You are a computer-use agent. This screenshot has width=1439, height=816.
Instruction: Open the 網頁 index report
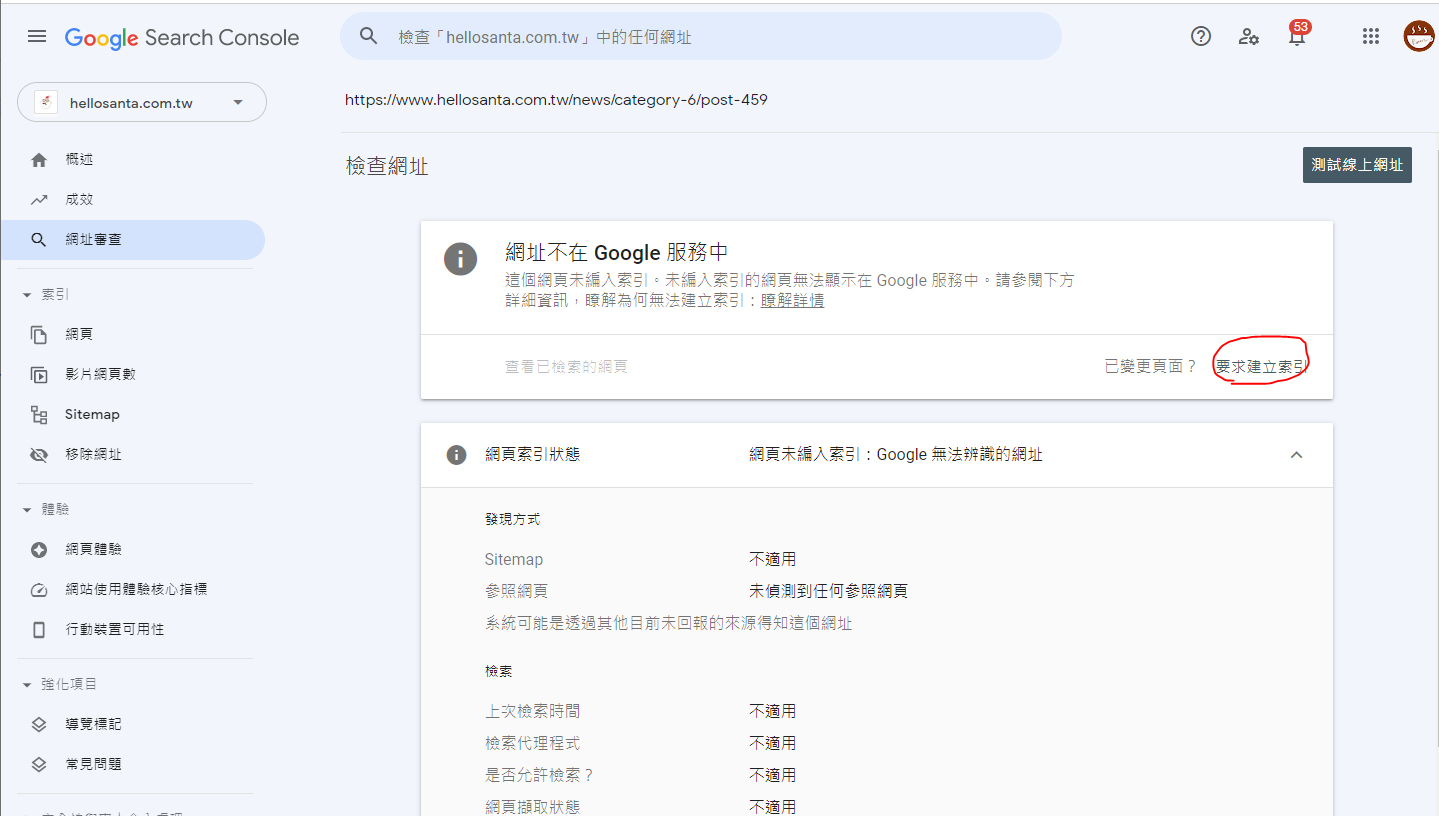coord(79,335)
